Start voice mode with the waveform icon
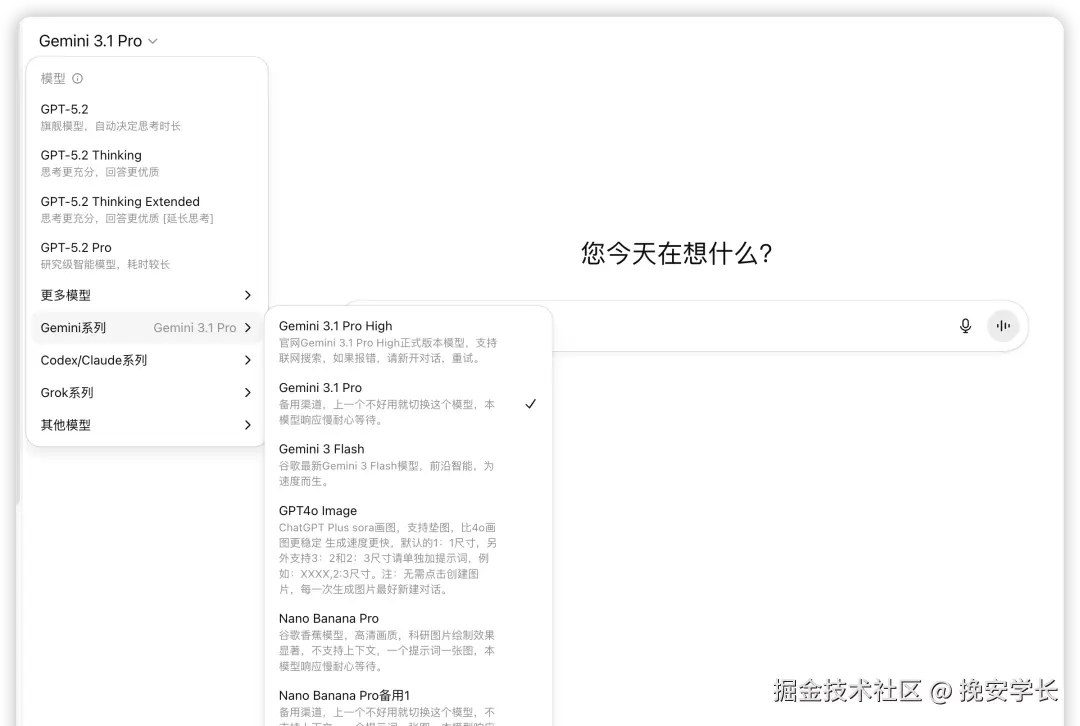 [x=1003, y=326]
